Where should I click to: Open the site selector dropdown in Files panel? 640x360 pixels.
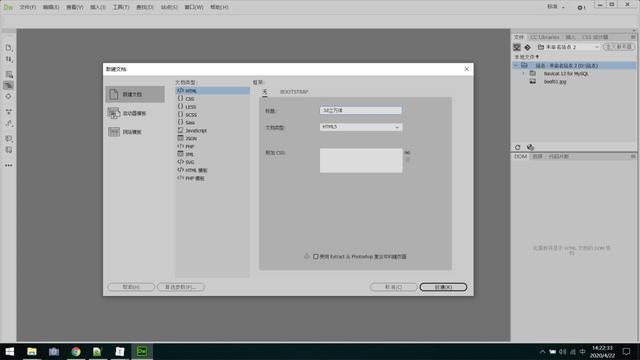click(x=567, y=47)
